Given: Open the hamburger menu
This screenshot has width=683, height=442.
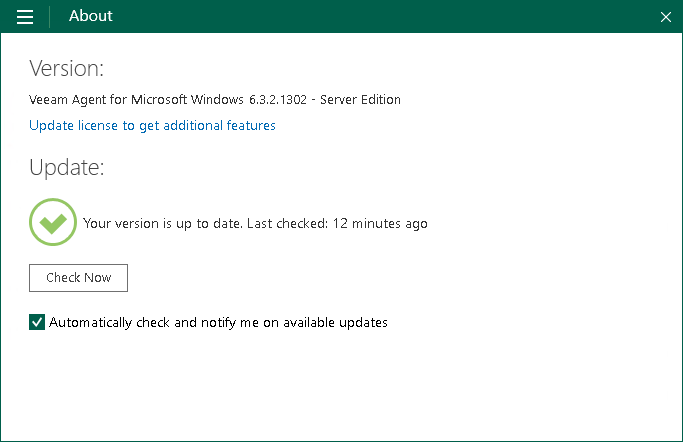Looking at the screenshot, I should point(25,17).
